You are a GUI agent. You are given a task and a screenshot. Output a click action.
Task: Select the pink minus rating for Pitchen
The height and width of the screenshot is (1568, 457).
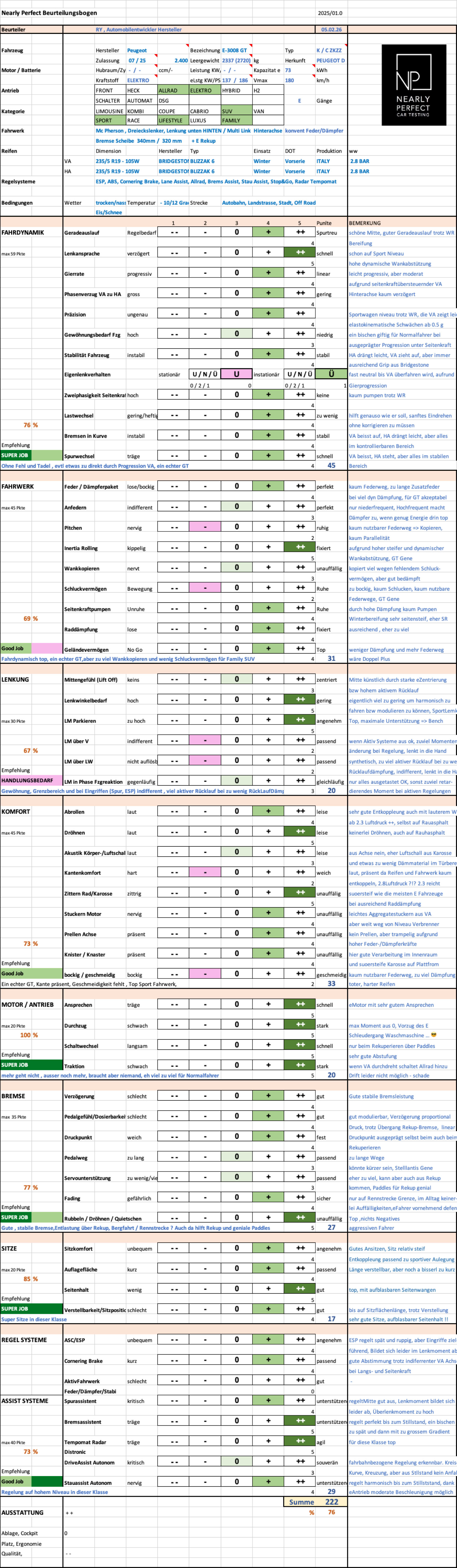[205, 527]
